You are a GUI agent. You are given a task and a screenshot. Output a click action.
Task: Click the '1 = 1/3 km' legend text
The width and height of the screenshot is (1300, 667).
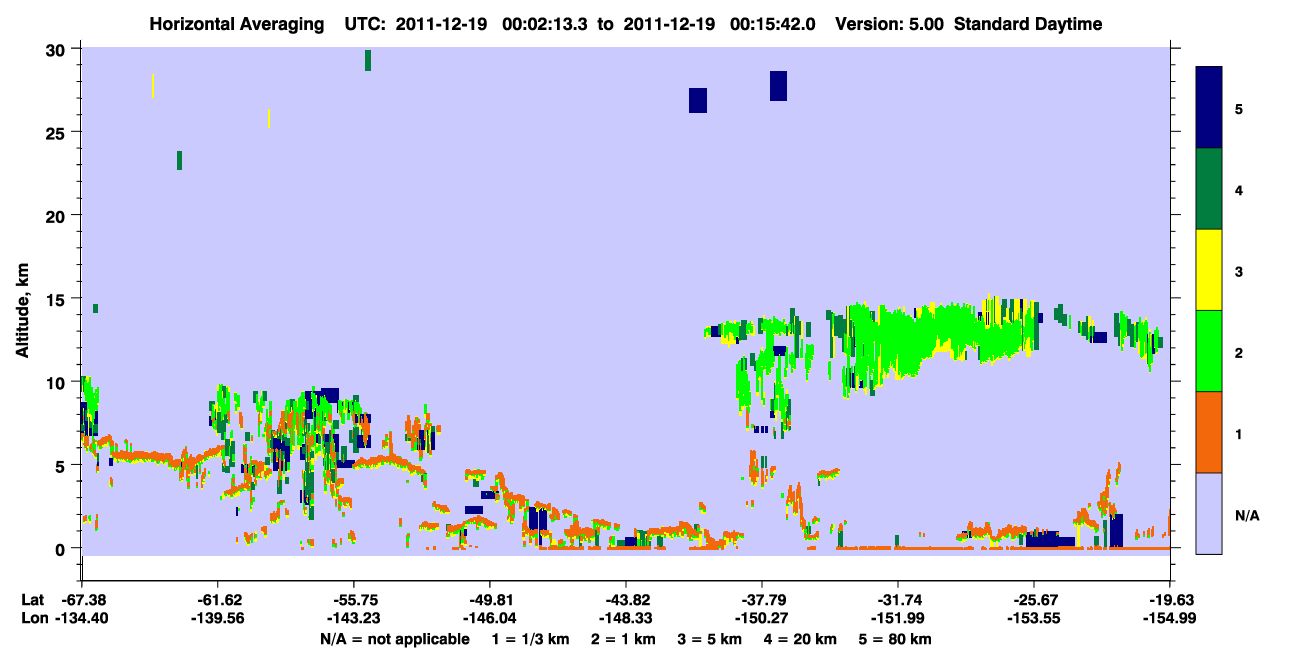click(530, 639)
